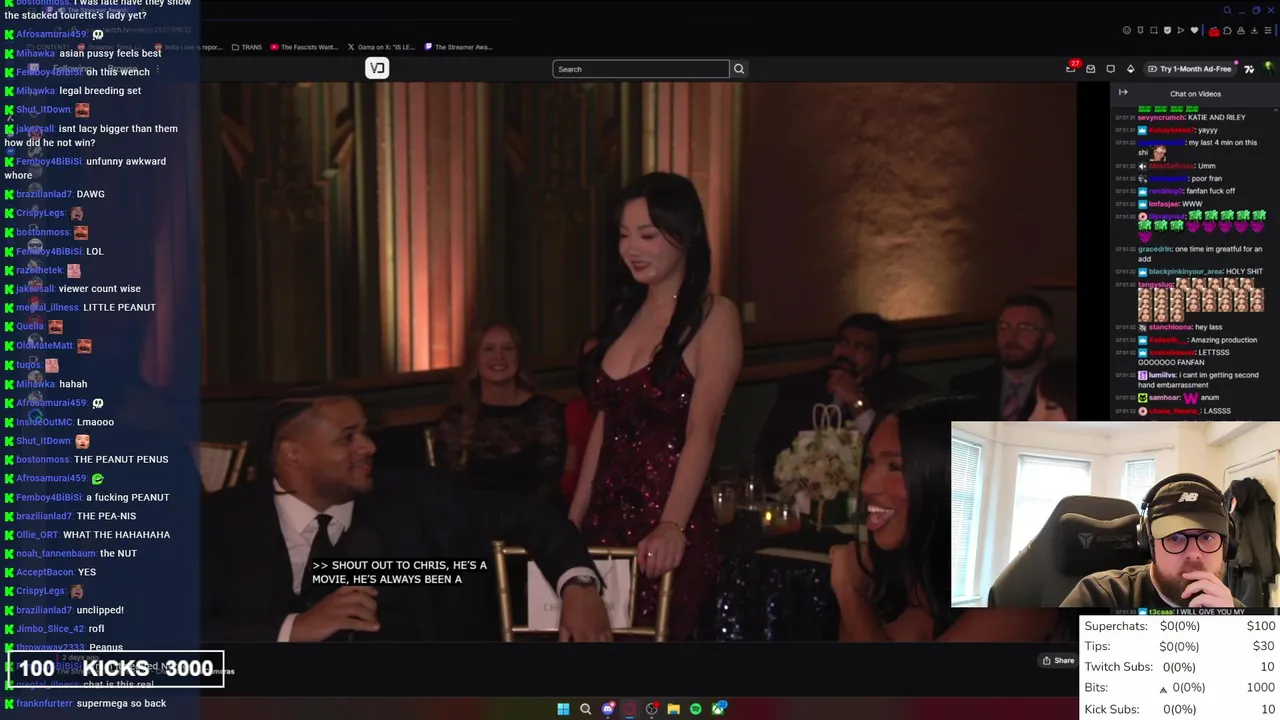The width and height of the screenshot is (1280, 720).
Task: Click the streamer webcam overlay
Action: pos(1115,514)
